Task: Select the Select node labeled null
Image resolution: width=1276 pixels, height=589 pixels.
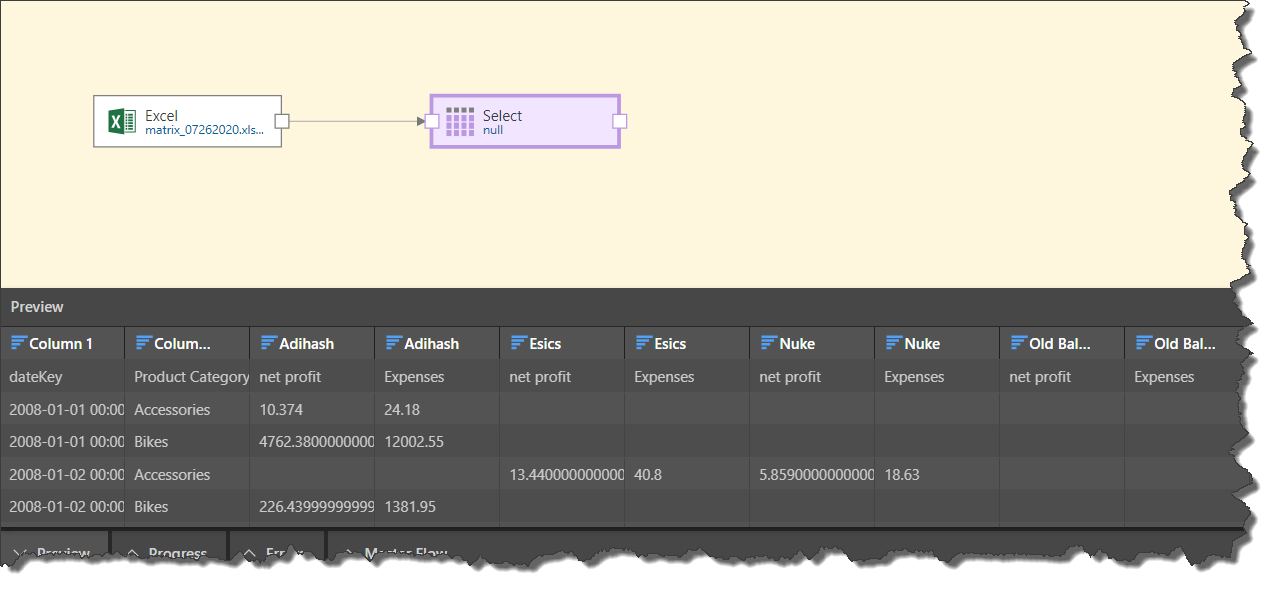Action: coord(525,121)
